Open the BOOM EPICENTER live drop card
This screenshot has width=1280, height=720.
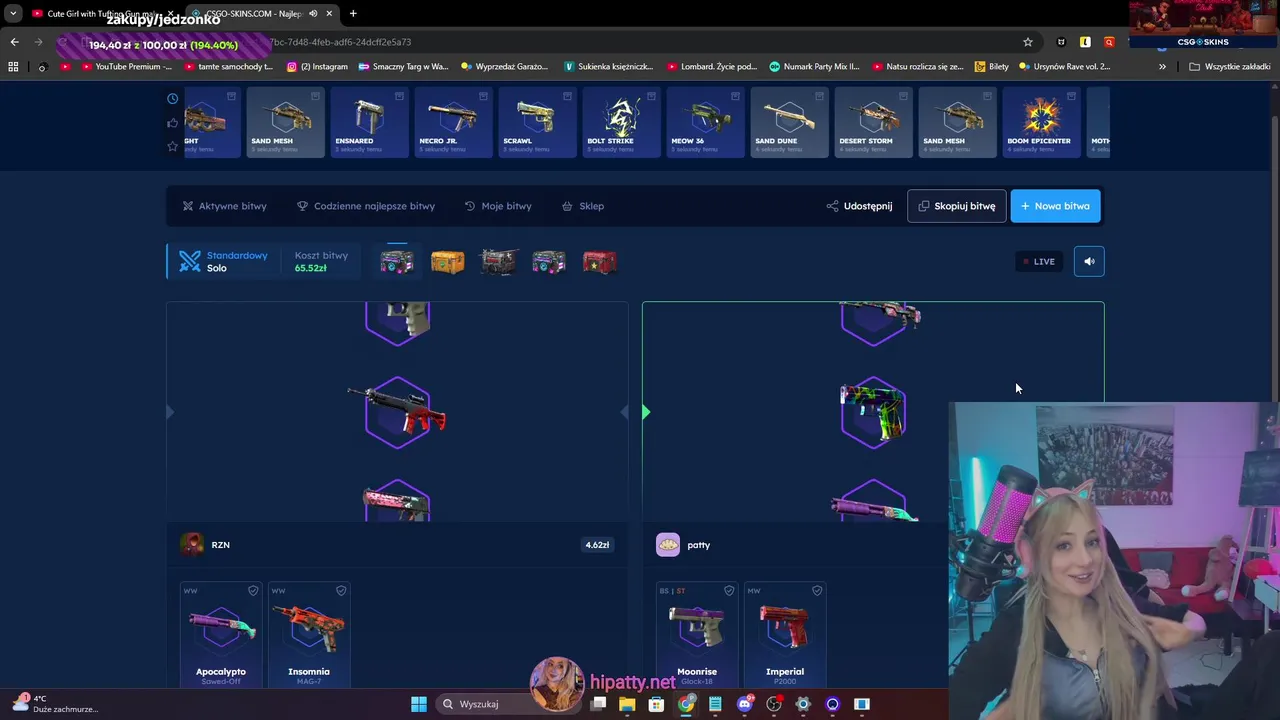1041,122
